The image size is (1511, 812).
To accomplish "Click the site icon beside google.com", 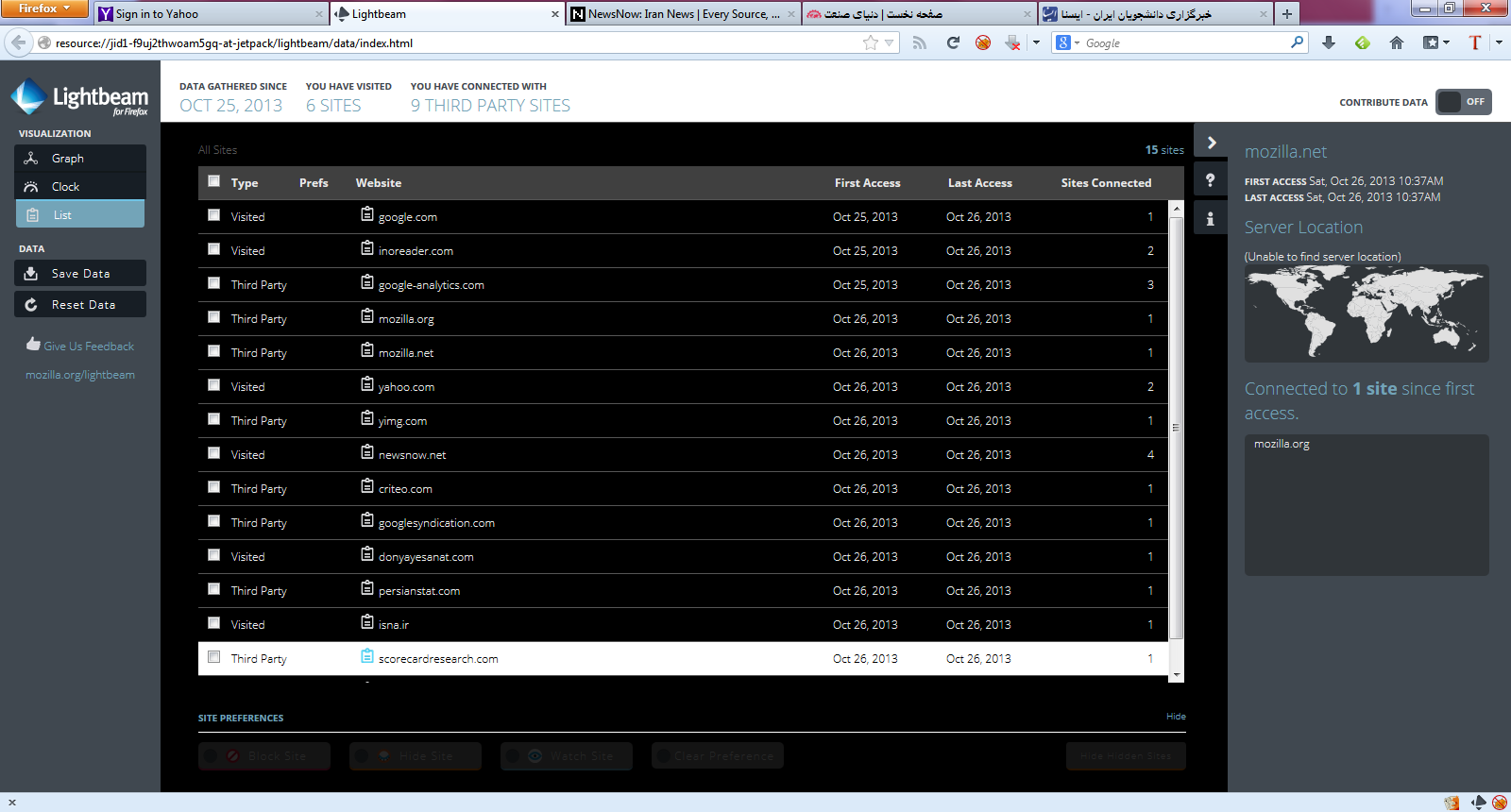I will point(367,214).
